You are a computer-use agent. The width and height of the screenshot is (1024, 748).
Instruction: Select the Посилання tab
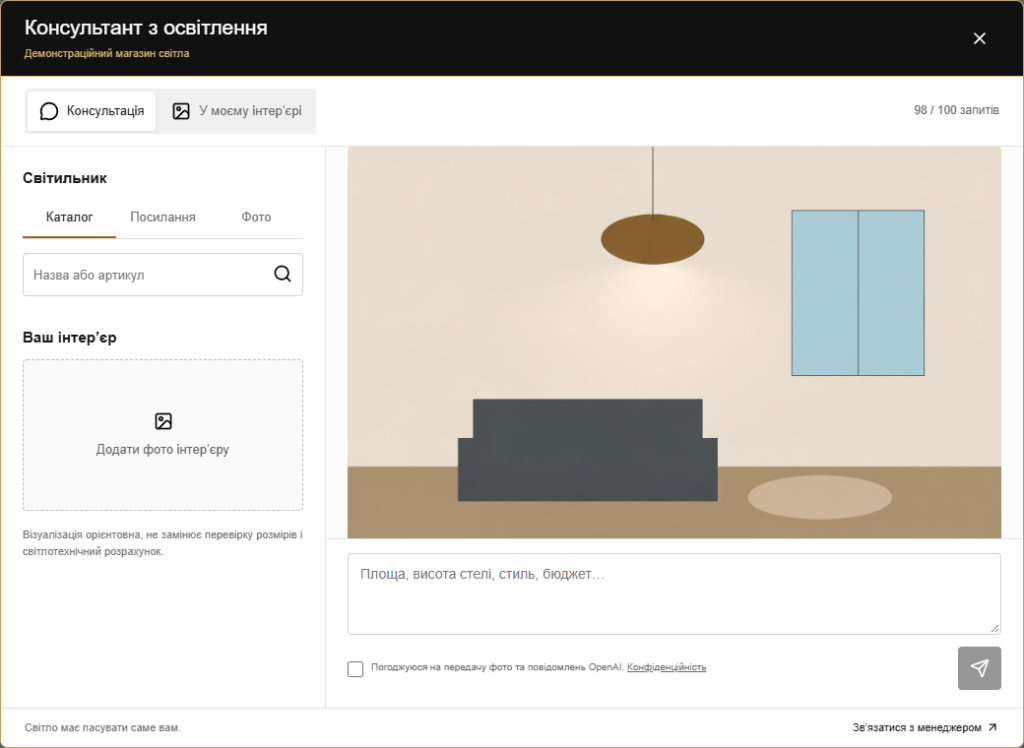163,218
